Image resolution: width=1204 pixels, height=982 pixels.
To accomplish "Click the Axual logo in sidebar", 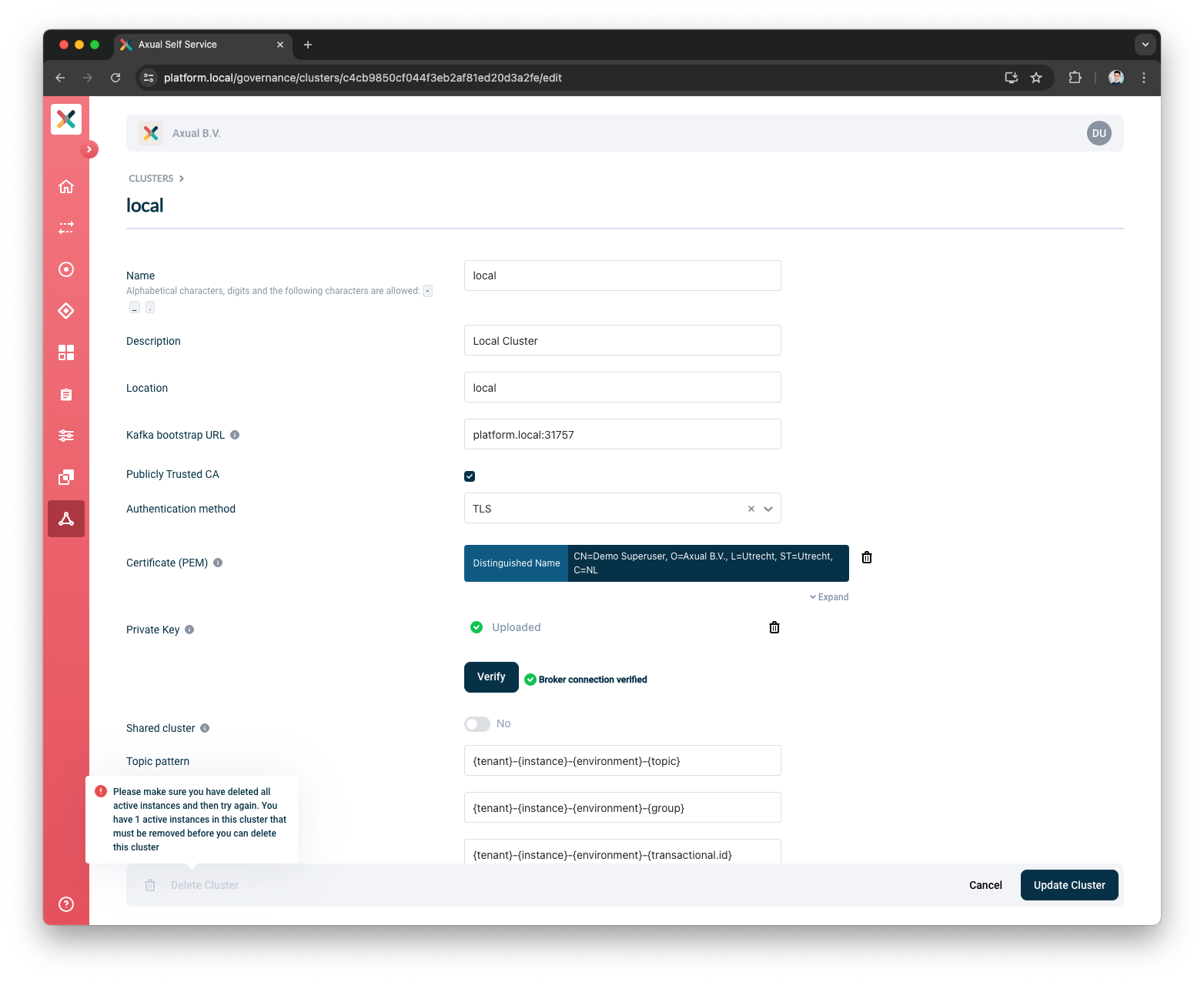I will (66, 119).
